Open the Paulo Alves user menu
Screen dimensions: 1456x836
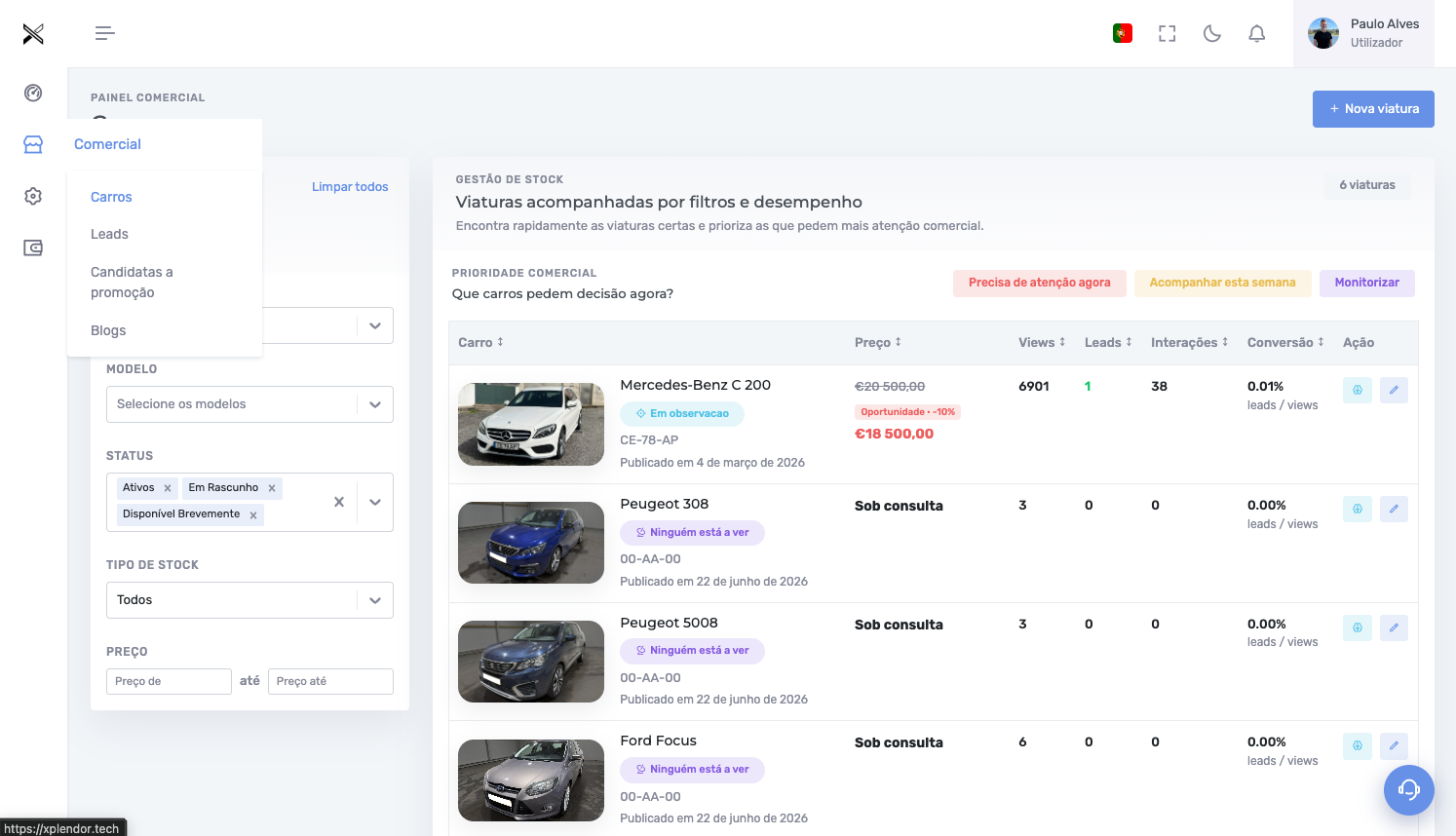pos(1363,33)
